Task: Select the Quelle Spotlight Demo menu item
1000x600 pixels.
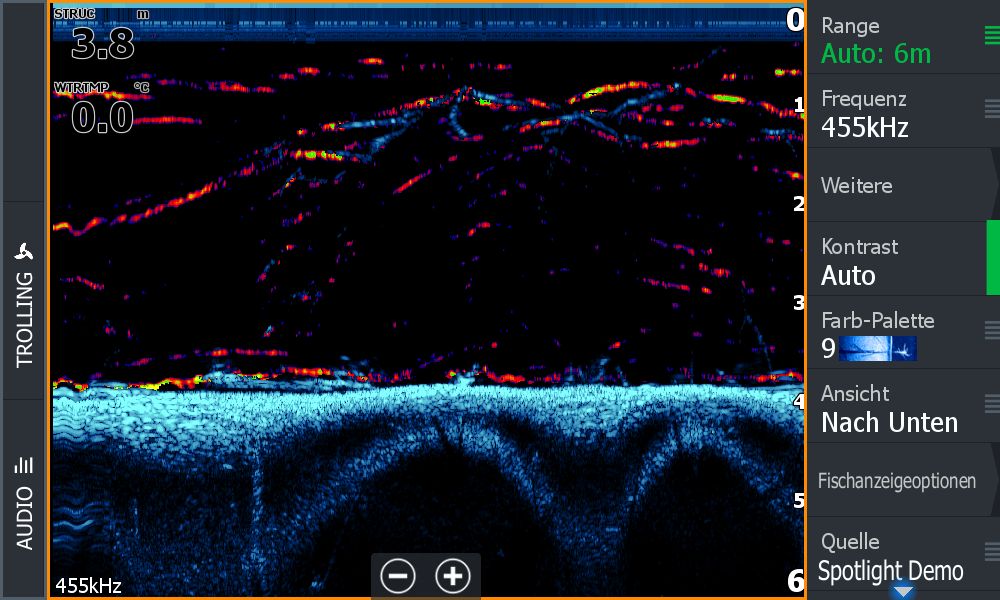Action: (x=888, y=558)
